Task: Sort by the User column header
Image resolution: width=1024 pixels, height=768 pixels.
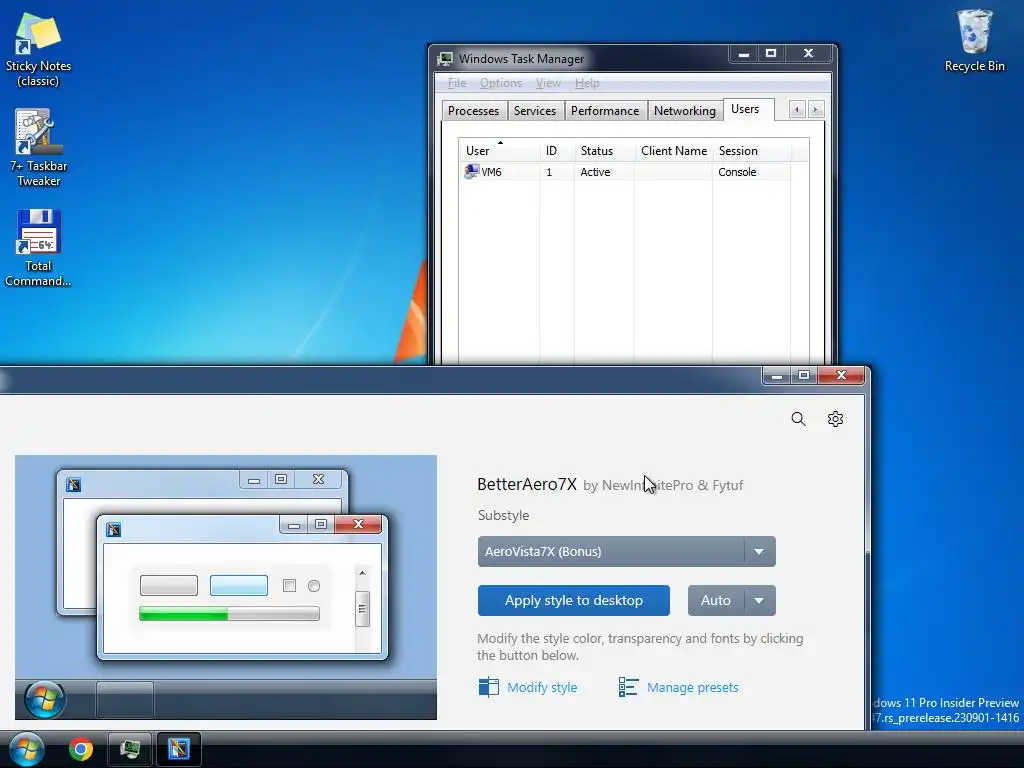Action: tap(499, 150)
